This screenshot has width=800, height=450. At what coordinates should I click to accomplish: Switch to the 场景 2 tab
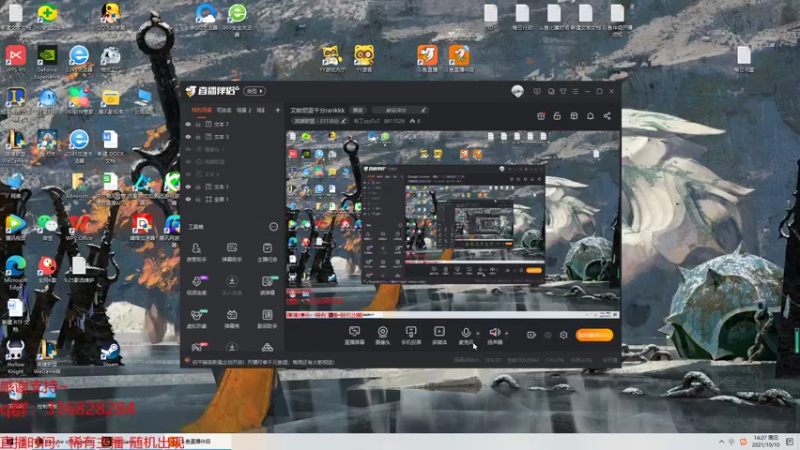[243, 110]
